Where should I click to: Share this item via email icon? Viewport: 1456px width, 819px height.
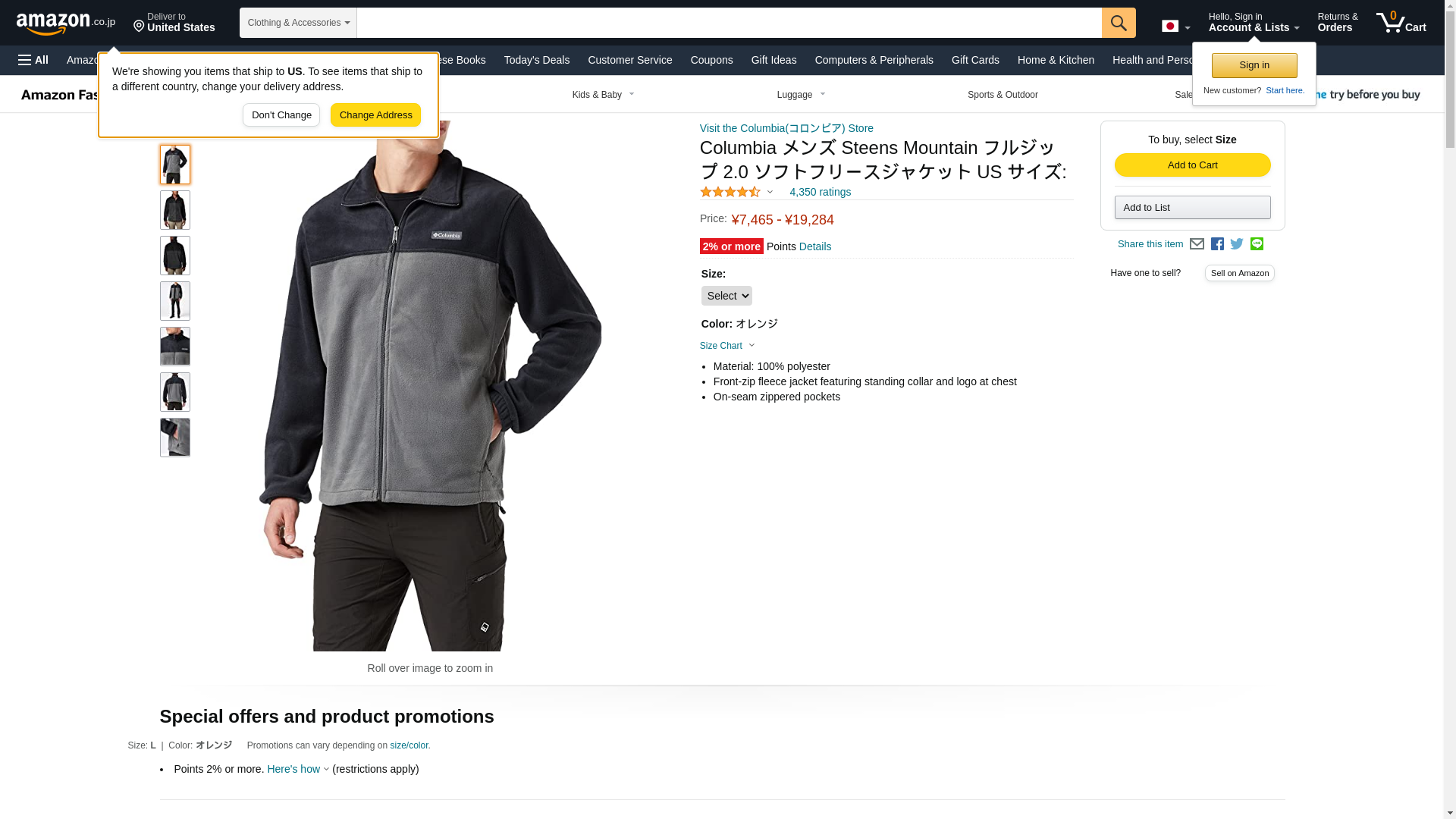pyautogui.click(x=1197, y=244)
